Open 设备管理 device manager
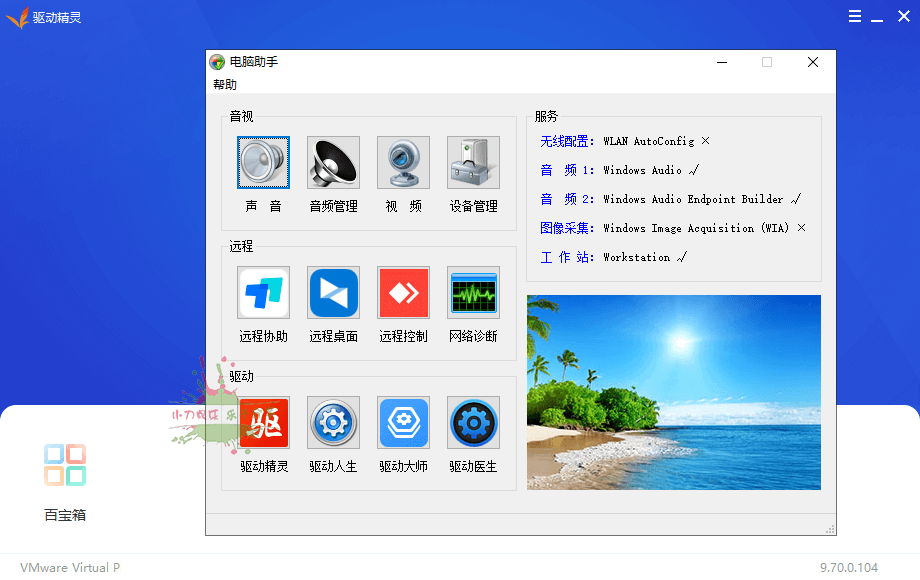This screenshot has width=920, height=580. click(x=473, y=163)
